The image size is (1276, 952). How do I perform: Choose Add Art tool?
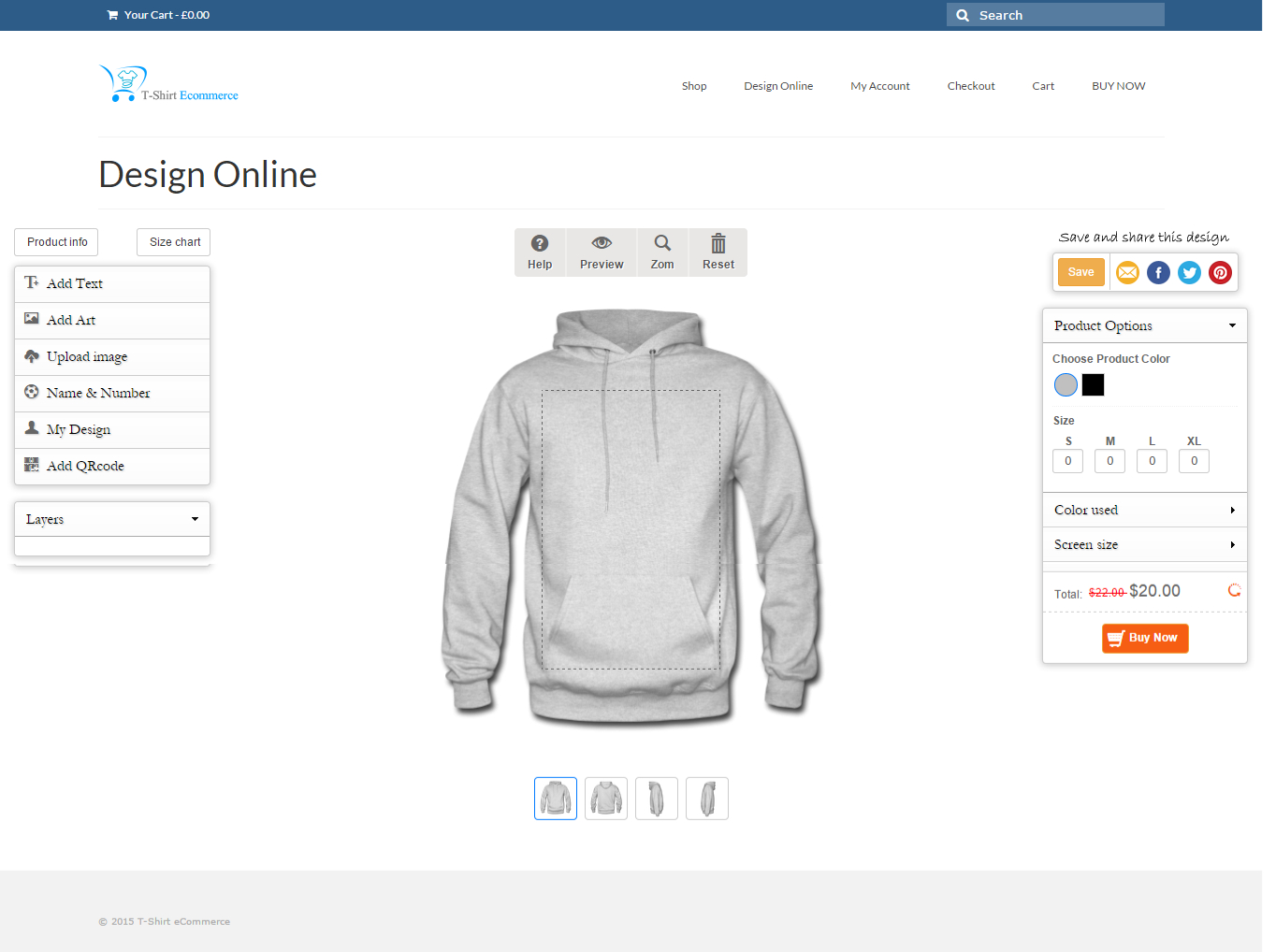pos(112,320)
